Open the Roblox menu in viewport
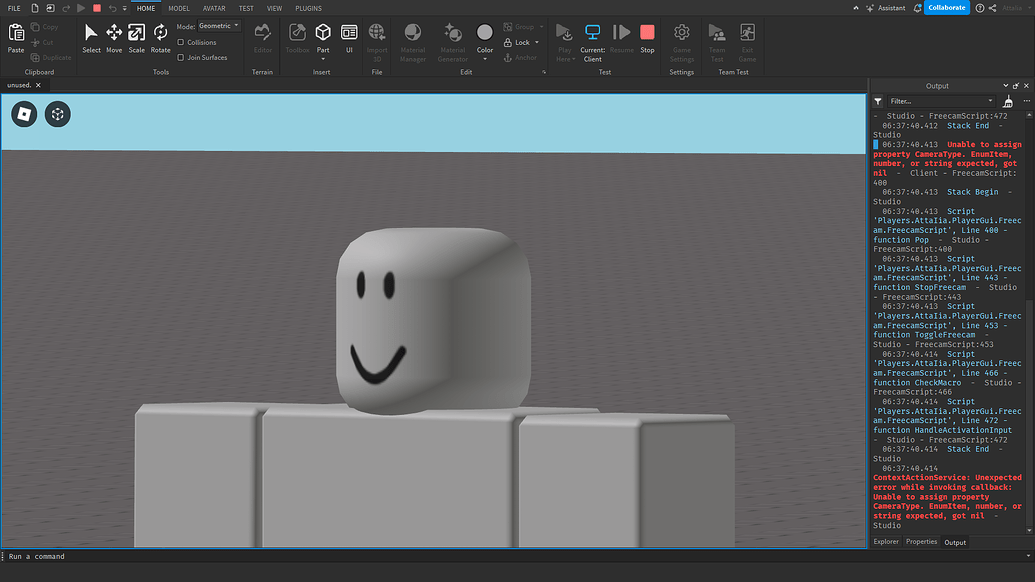The height and width of the screenshot is (582, 1035). [x=24, y=114]
